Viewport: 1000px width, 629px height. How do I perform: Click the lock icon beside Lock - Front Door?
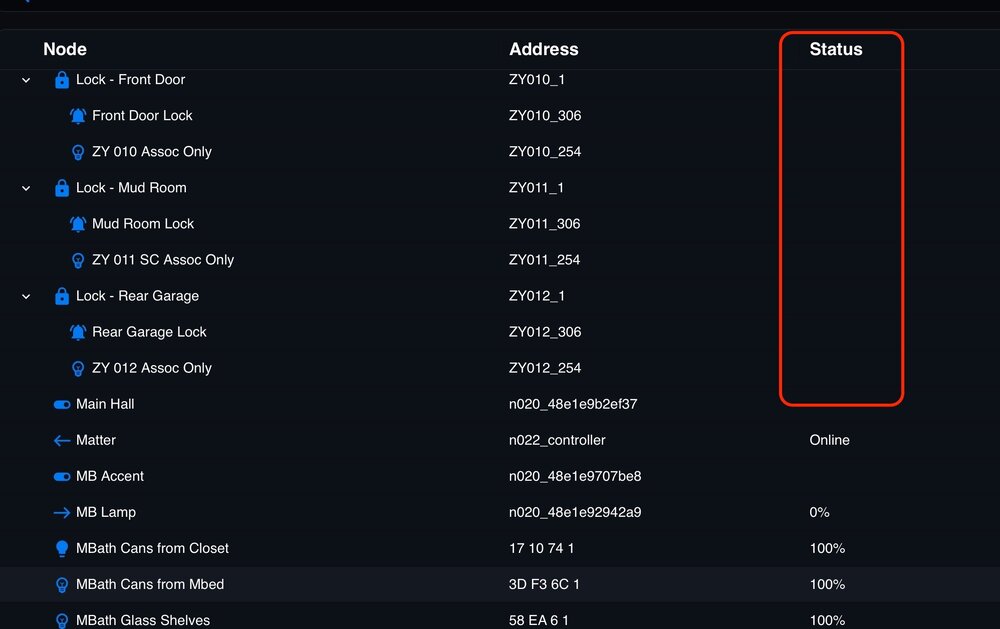[62, 80]
